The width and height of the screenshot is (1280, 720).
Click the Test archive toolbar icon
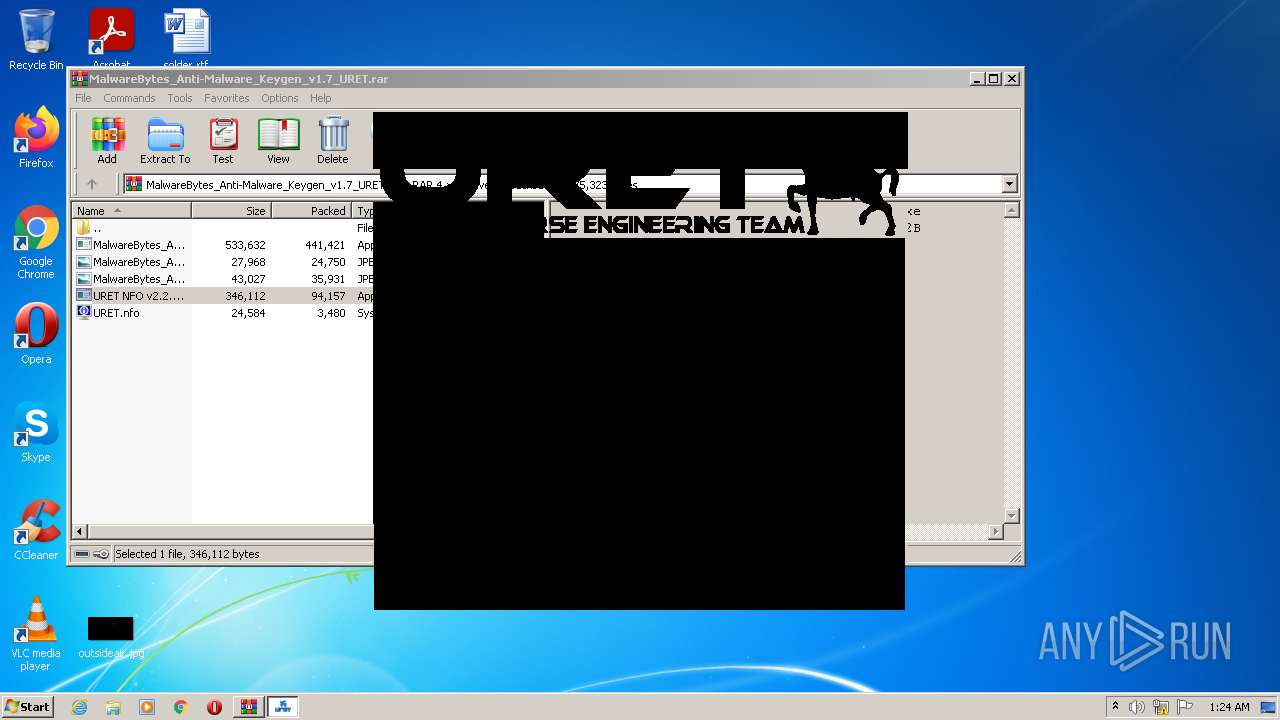223,141
